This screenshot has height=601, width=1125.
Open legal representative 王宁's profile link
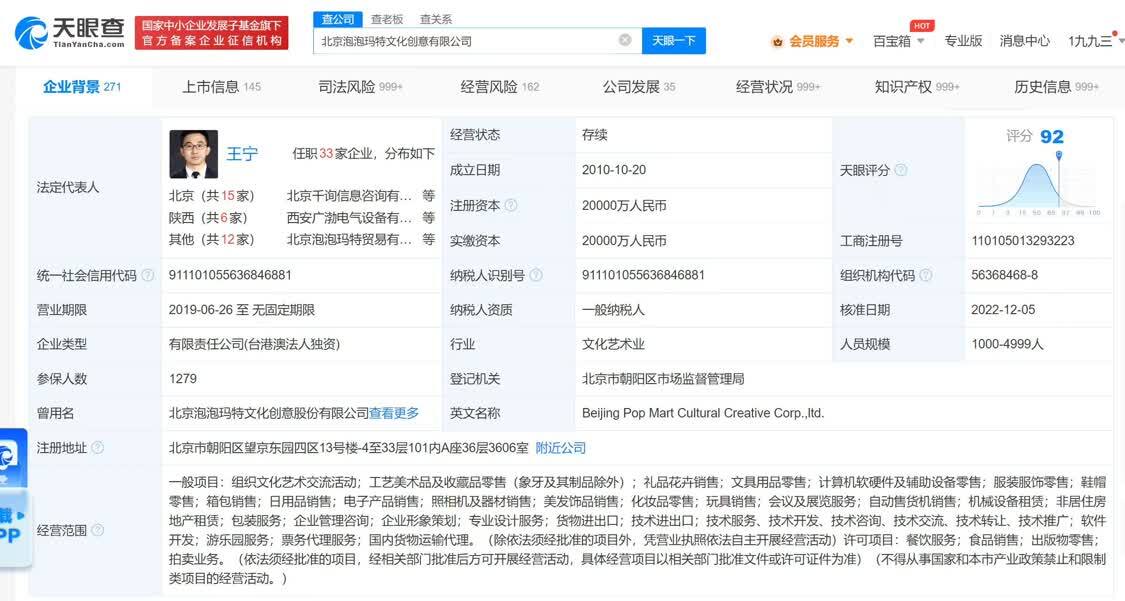(242, 153)
